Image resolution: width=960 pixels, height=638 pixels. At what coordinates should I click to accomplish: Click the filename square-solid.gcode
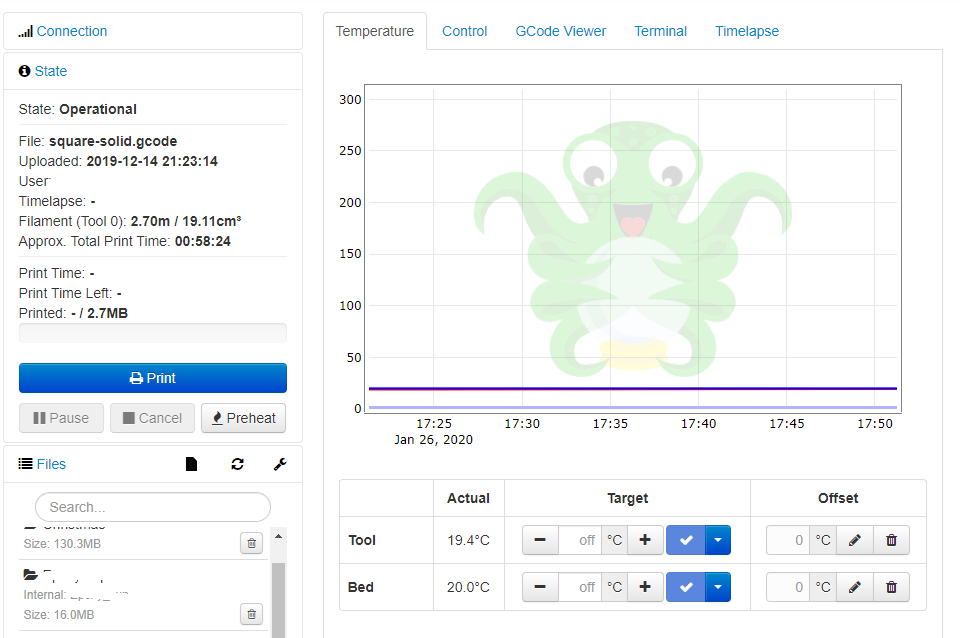pyautogui.click(x=113, y=141)
